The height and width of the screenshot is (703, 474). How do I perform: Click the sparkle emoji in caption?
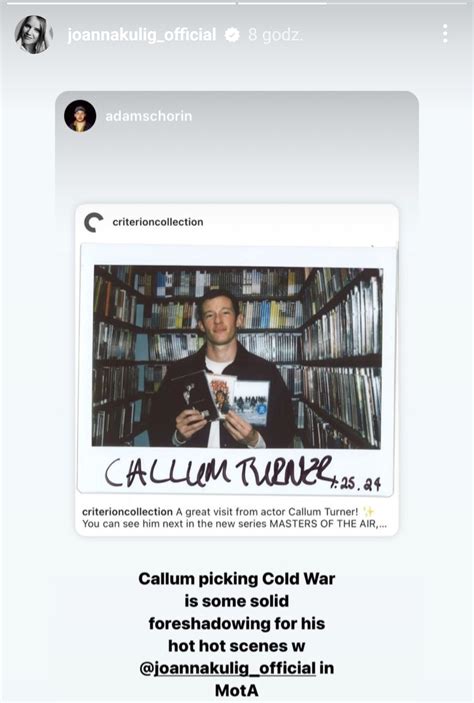click(369, 512)
